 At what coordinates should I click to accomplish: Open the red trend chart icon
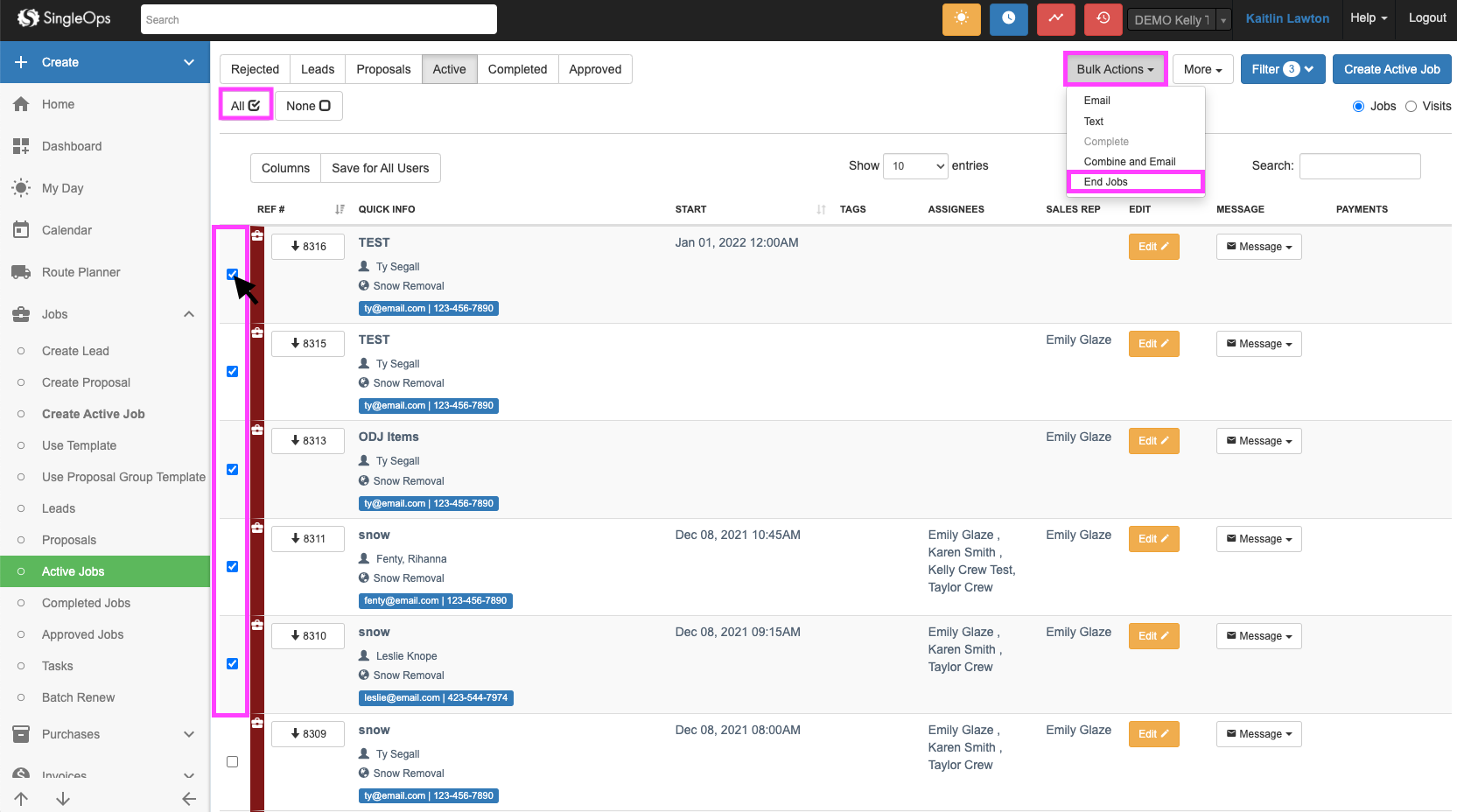pos(1055,19)
